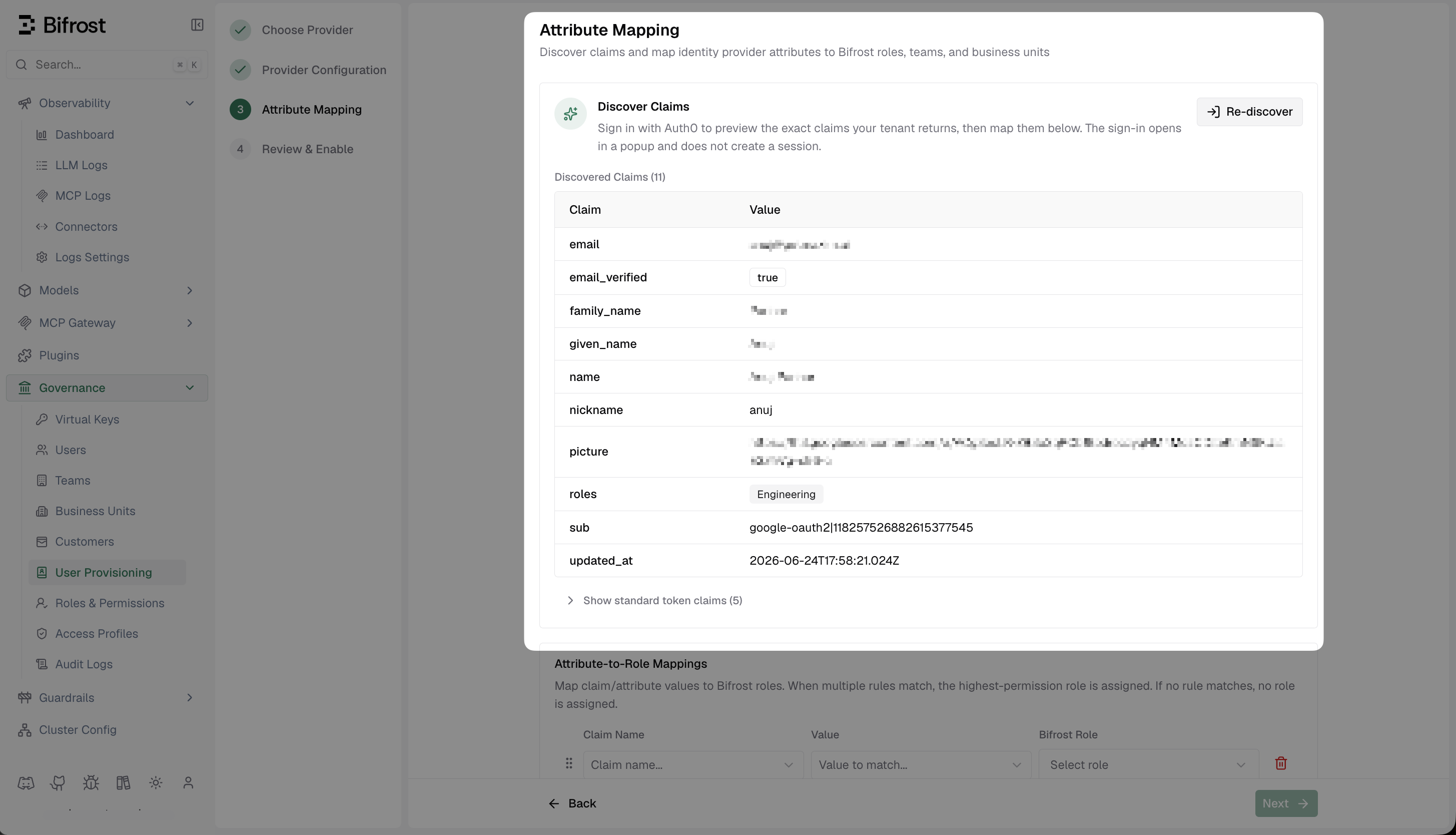Click the 'true' value badge
Image resolution: width=1456 pixels, height=835 pixels.
tap(767, 277)
